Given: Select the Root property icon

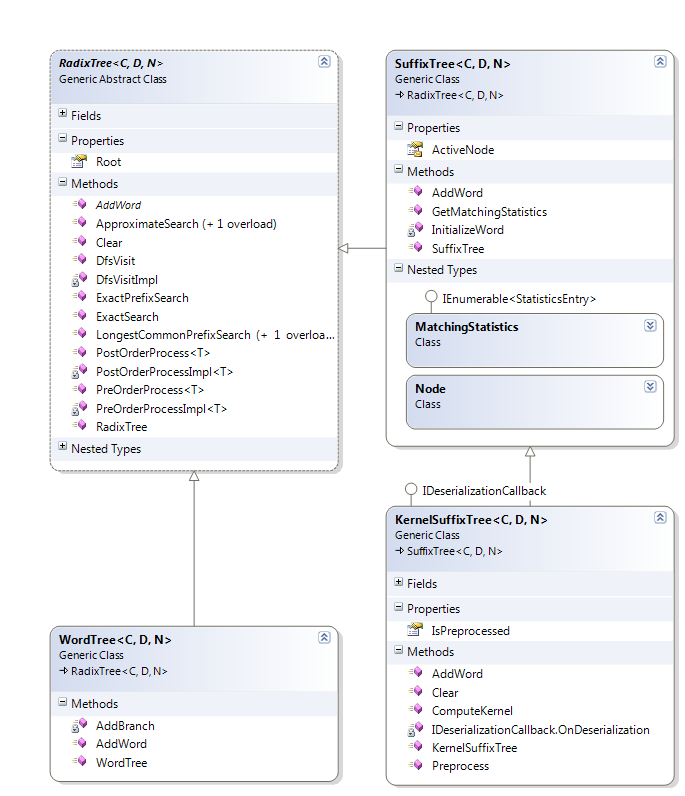Looking at the screenshot, I should 79,161.
